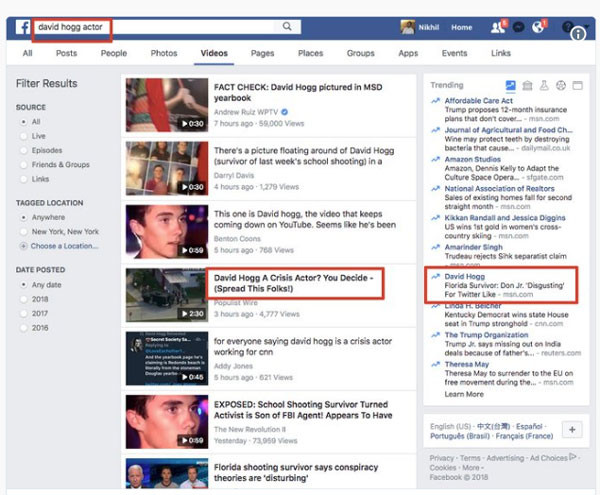The width and height of the screenshot is (600, 495).
Task: Click the verified badge next to Andrew Ruiz WPTV
Action: [x=285, y=112]
